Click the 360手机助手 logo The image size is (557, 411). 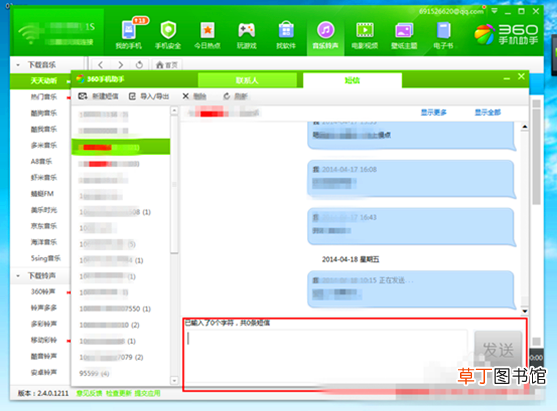[x=507, y=34]
